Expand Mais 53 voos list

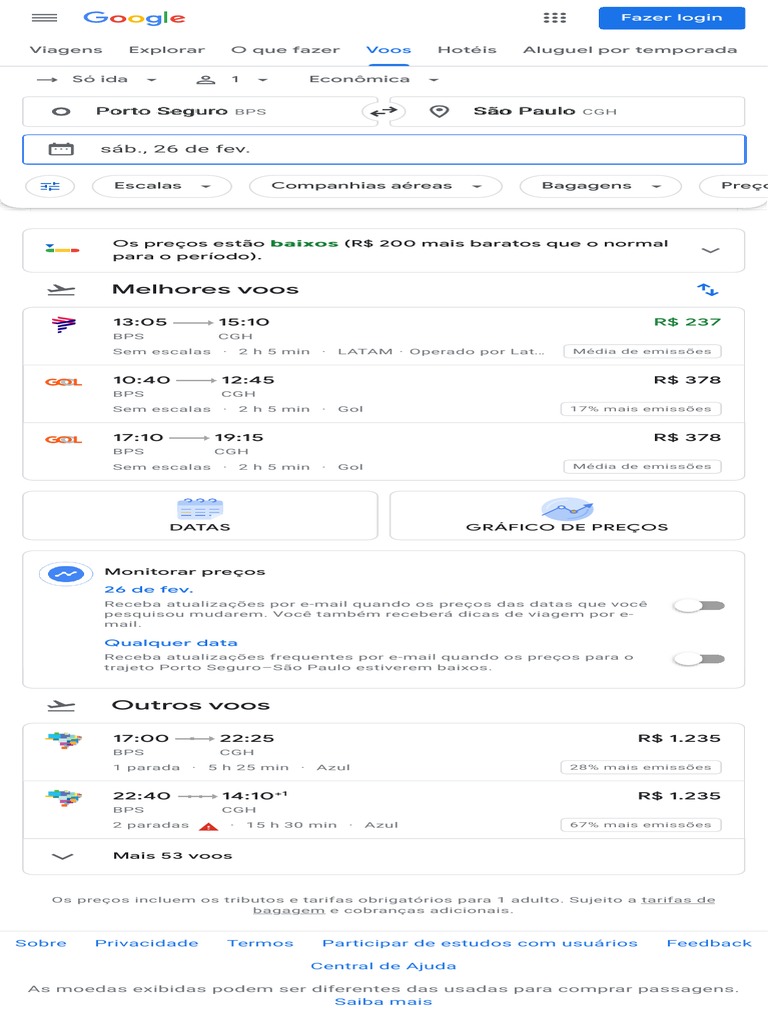172,856
